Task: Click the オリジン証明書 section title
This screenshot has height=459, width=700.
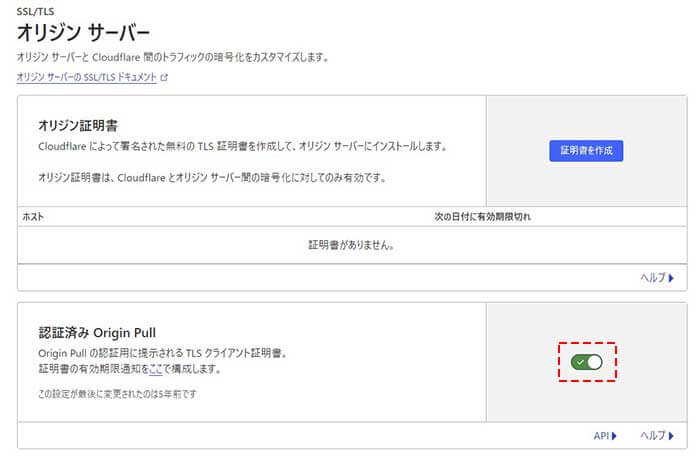Action: pos(78,125)
